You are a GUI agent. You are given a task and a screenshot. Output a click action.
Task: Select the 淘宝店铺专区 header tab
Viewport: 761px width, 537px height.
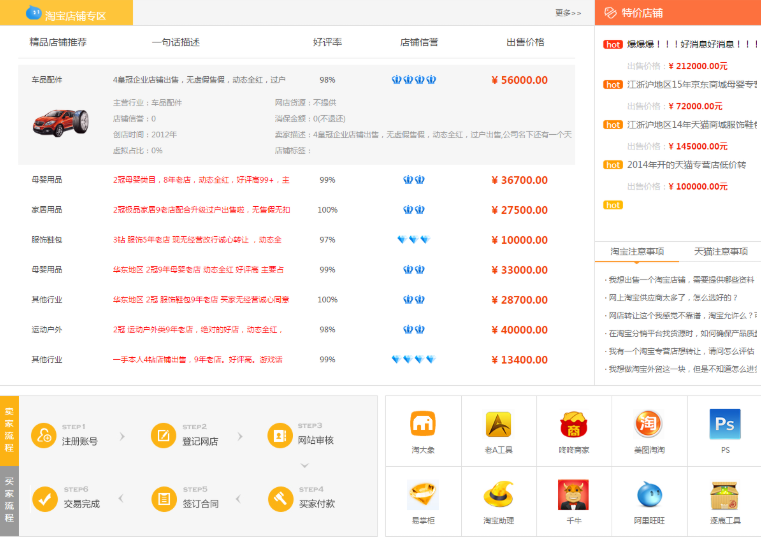pyautogui.click(x=66, y=13)
